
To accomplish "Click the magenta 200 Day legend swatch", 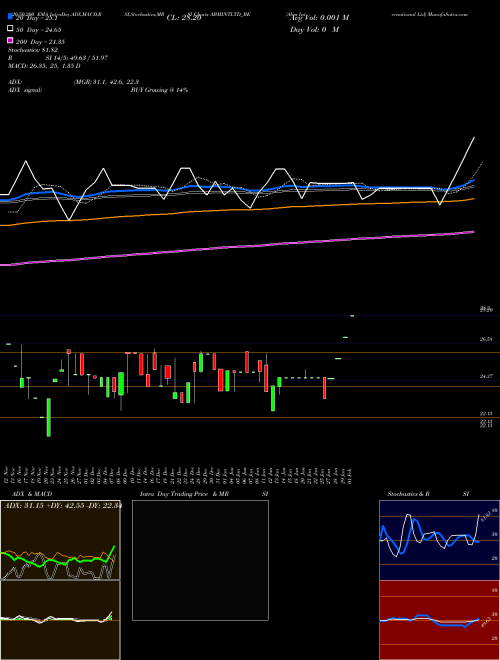I will (x=11, y=41).
